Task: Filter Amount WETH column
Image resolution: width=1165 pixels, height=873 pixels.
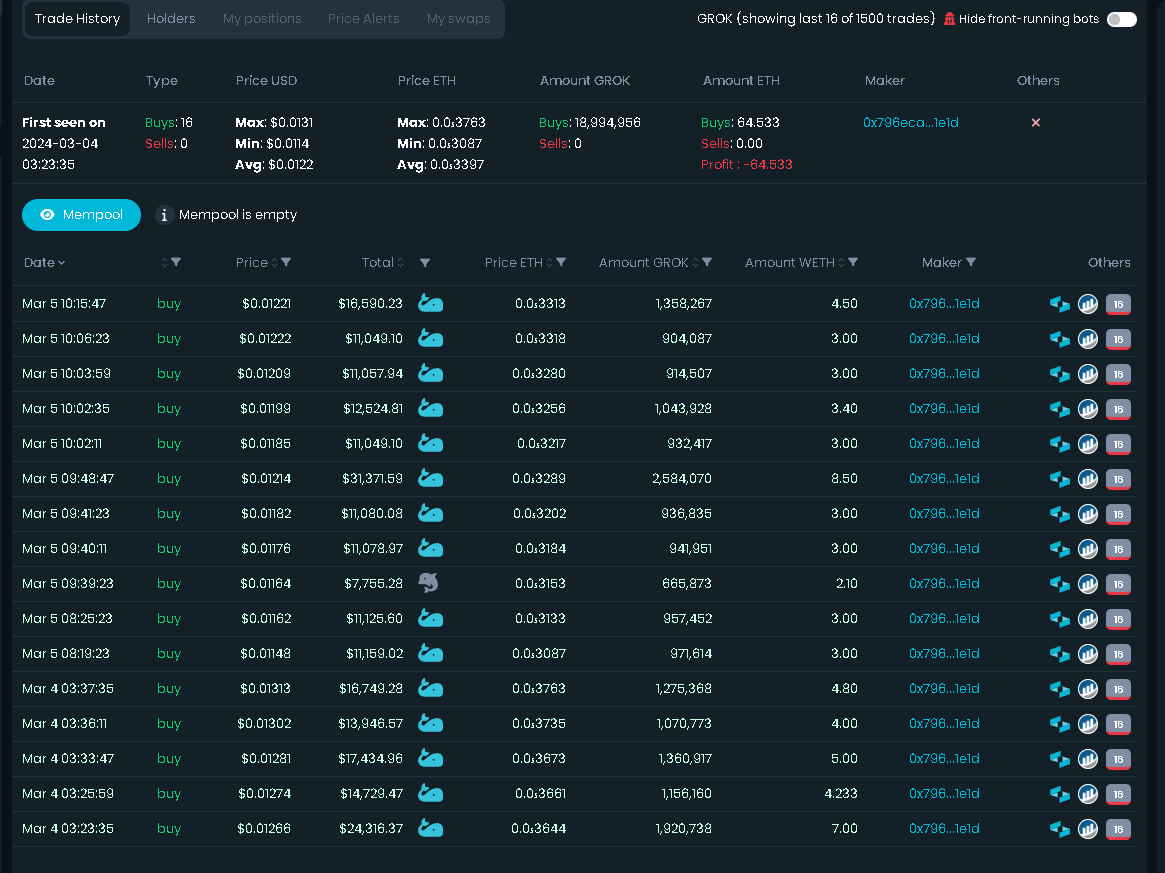Action: pyautogui.click(x=853, y=262)
